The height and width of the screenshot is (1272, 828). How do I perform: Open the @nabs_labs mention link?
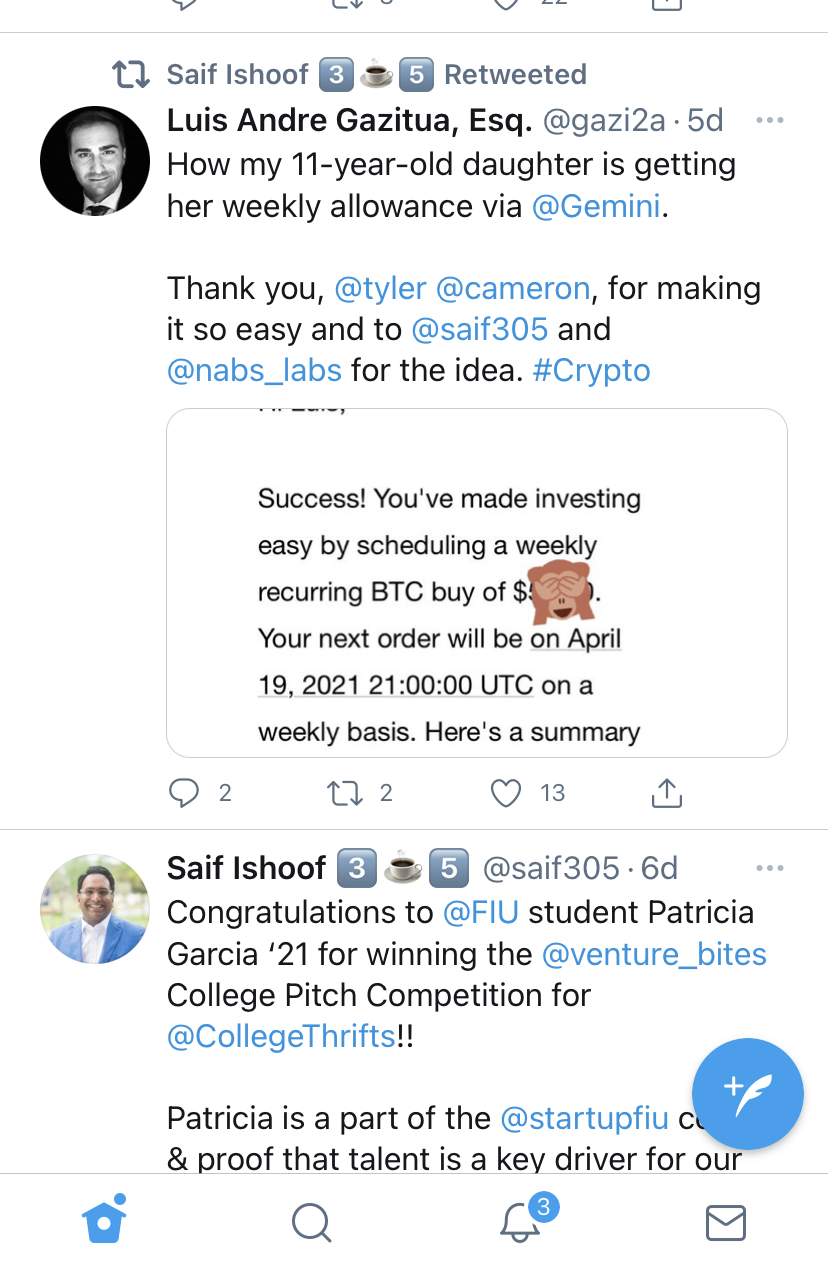click(255, 370)
